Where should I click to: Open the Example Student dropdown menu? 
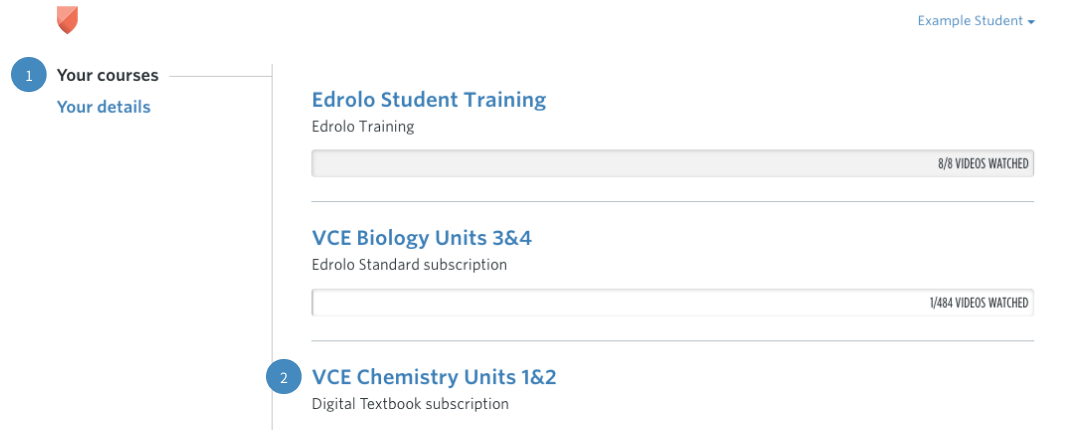coord(976,21)
